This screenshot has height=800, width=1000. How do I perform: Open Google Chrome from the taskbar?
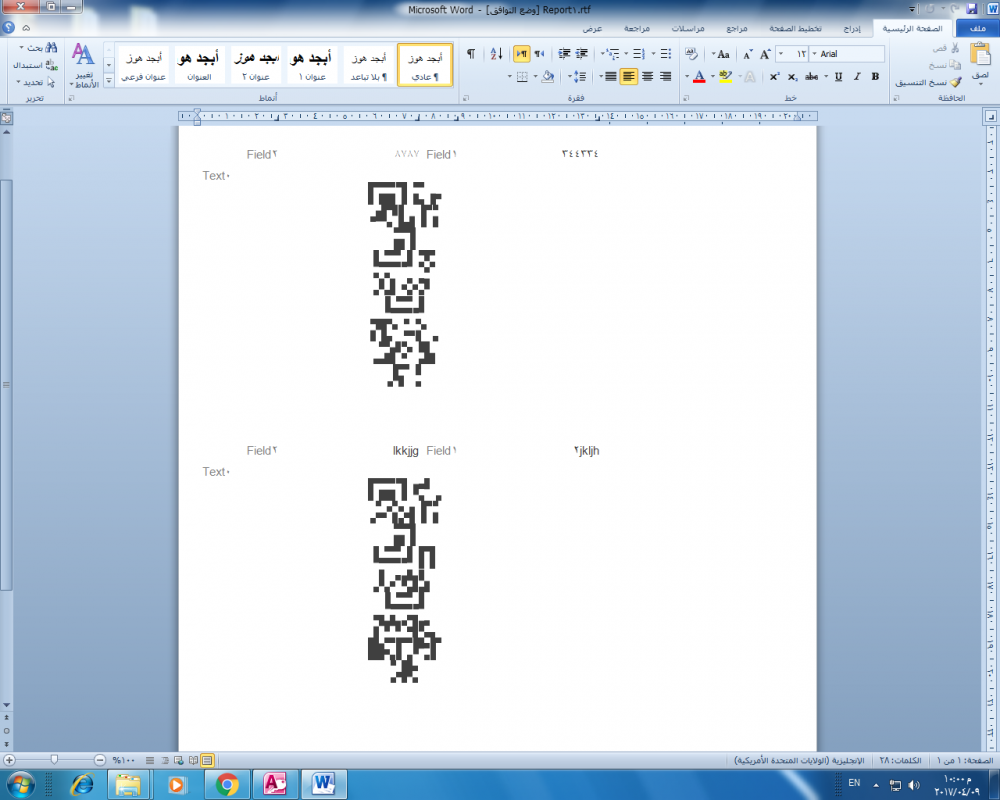point(226,784)
